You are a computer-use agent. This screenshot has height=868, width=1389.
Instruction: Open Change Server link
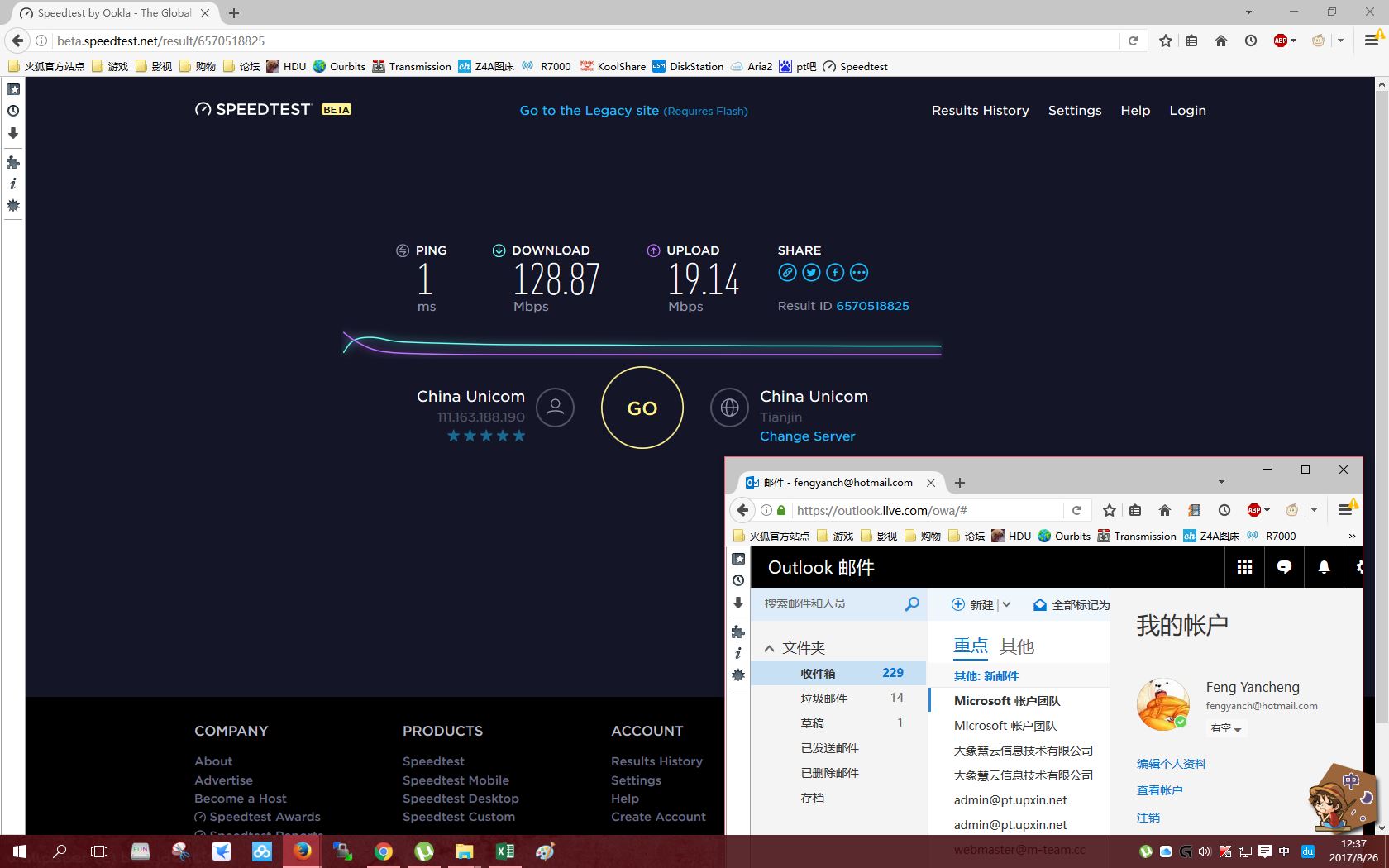coord(807,436)
